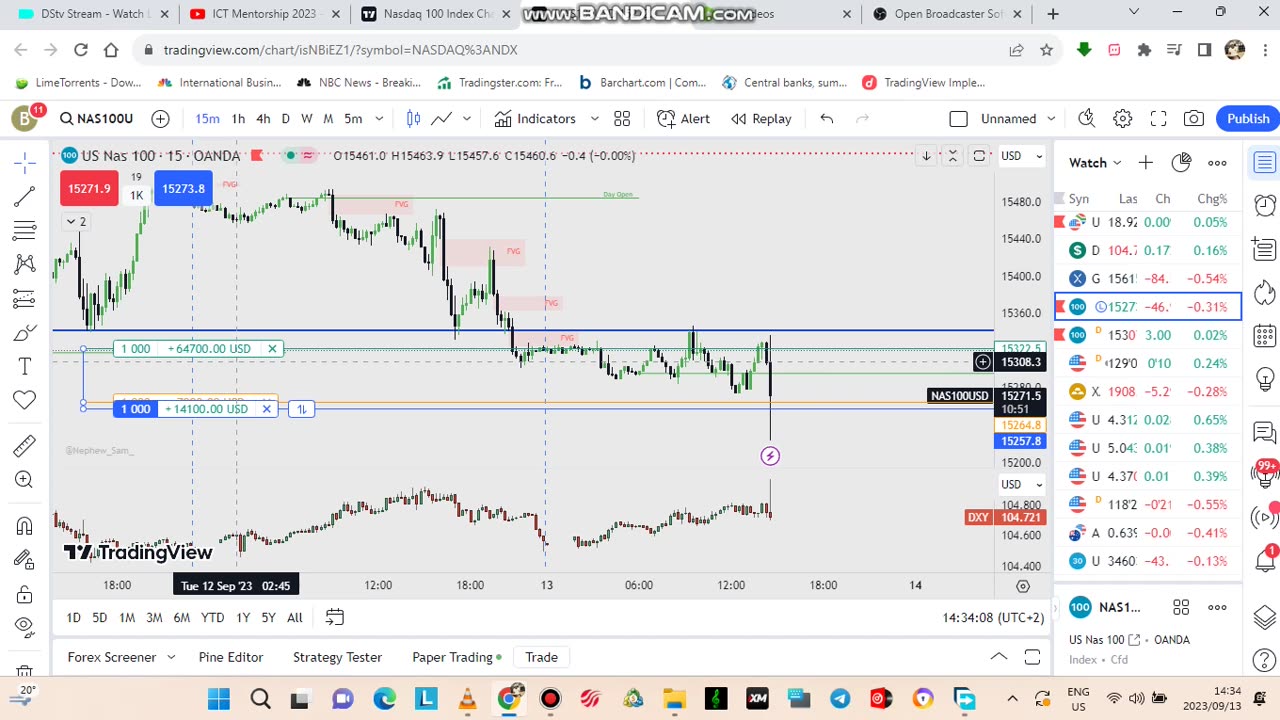
Task: Open the Strategy Tester tab
Action: (337, 657)
